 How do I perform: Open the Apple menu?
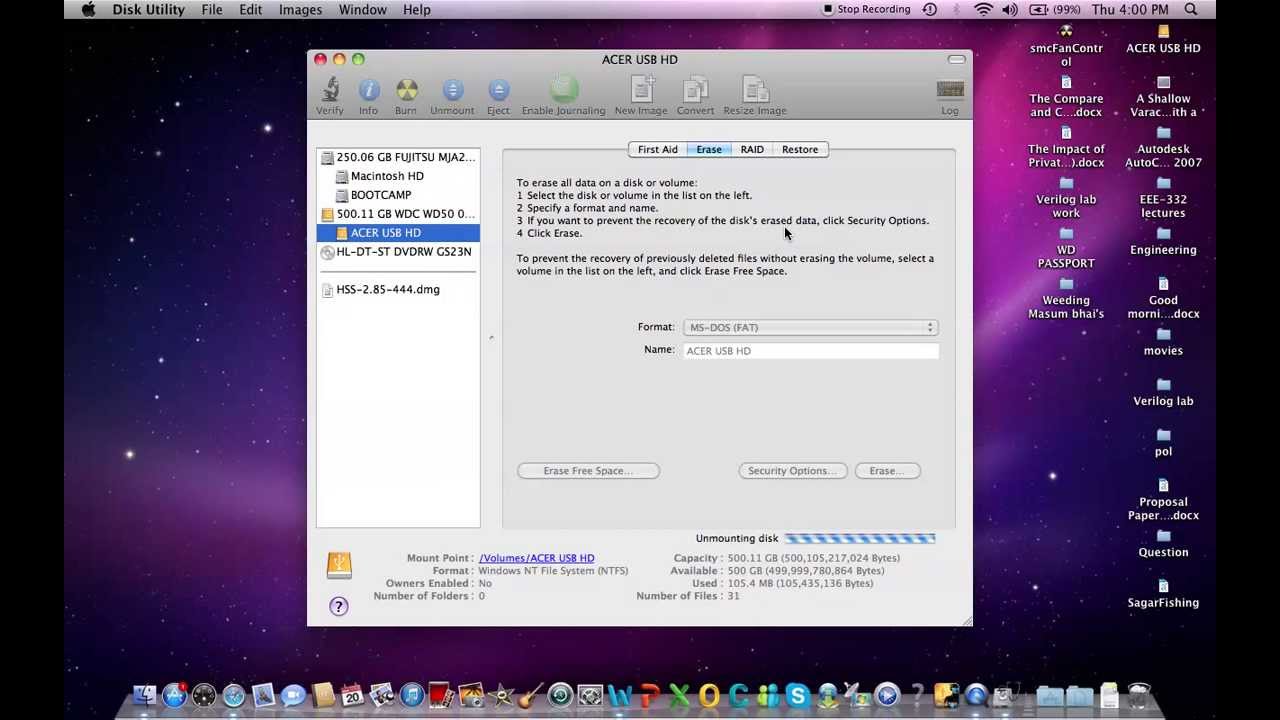(88, 9)
